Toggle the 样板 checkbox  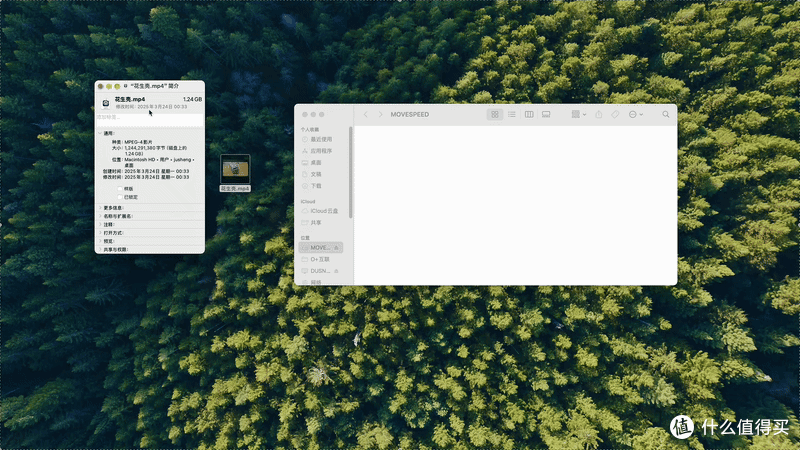click(120, 189)
